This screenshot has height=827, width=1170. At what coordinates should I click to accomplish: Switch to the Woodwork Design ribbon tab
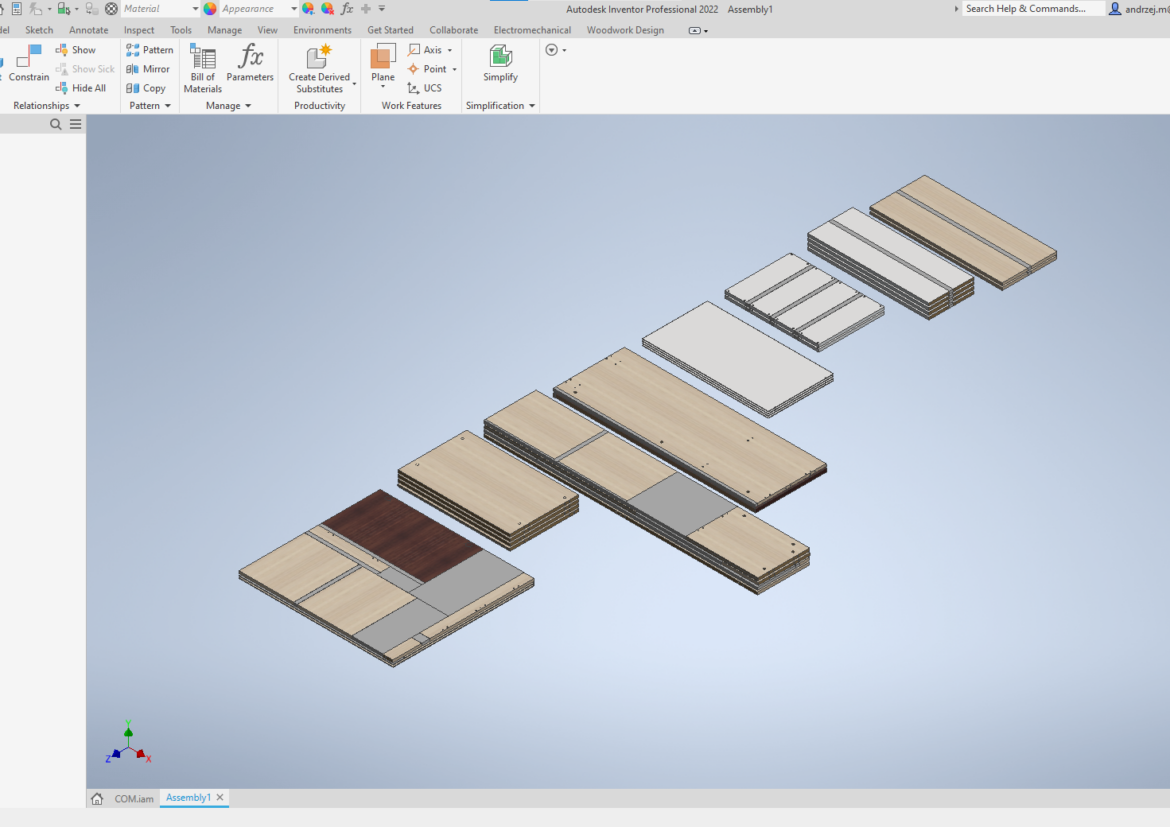[x=625, y=30]
